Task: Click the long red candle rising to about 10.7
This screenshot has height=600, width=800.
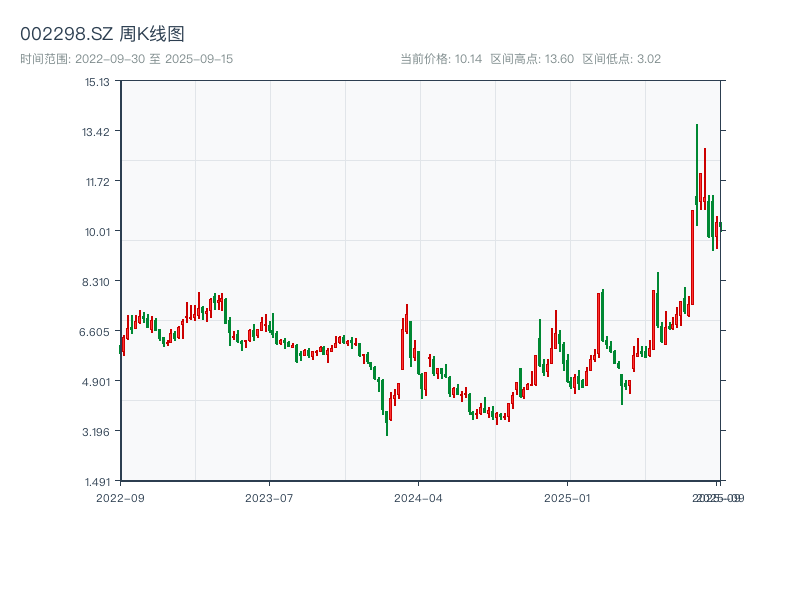Action: [692, 257]
